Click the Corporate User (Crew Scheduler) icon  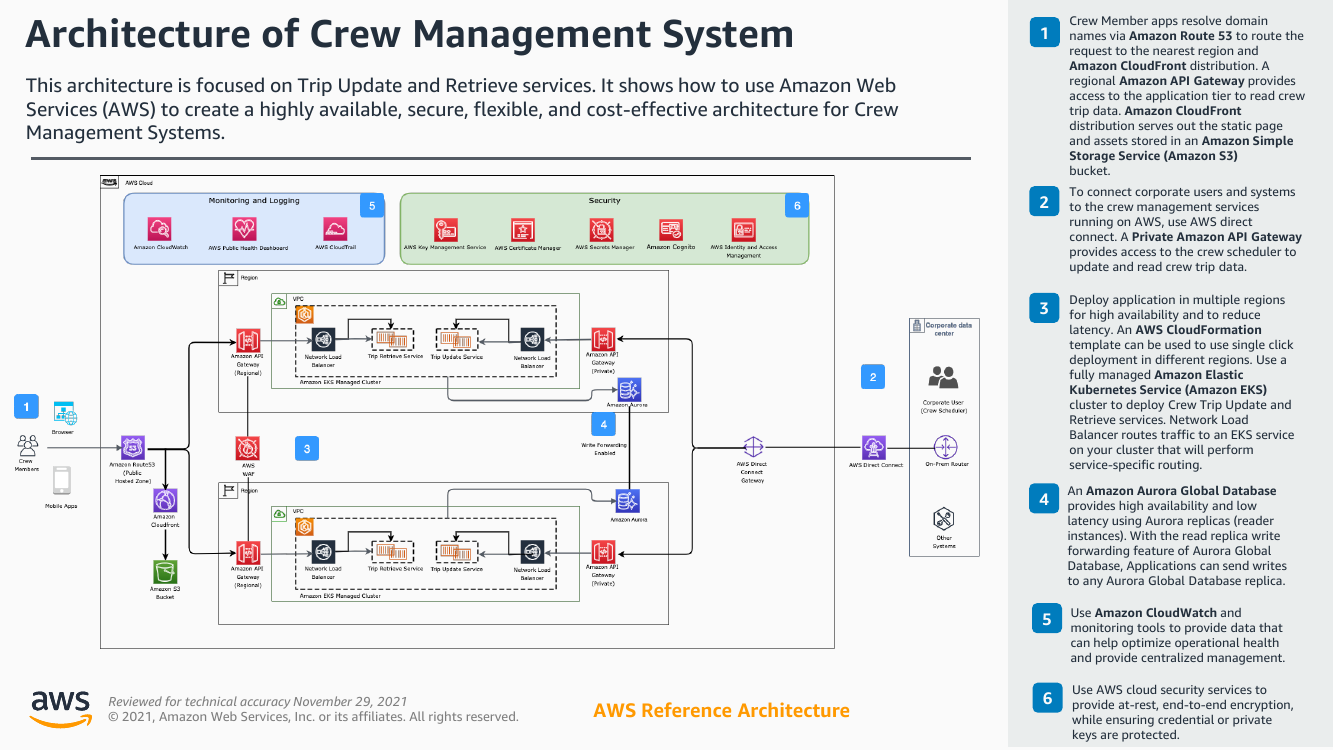[943, 377]
